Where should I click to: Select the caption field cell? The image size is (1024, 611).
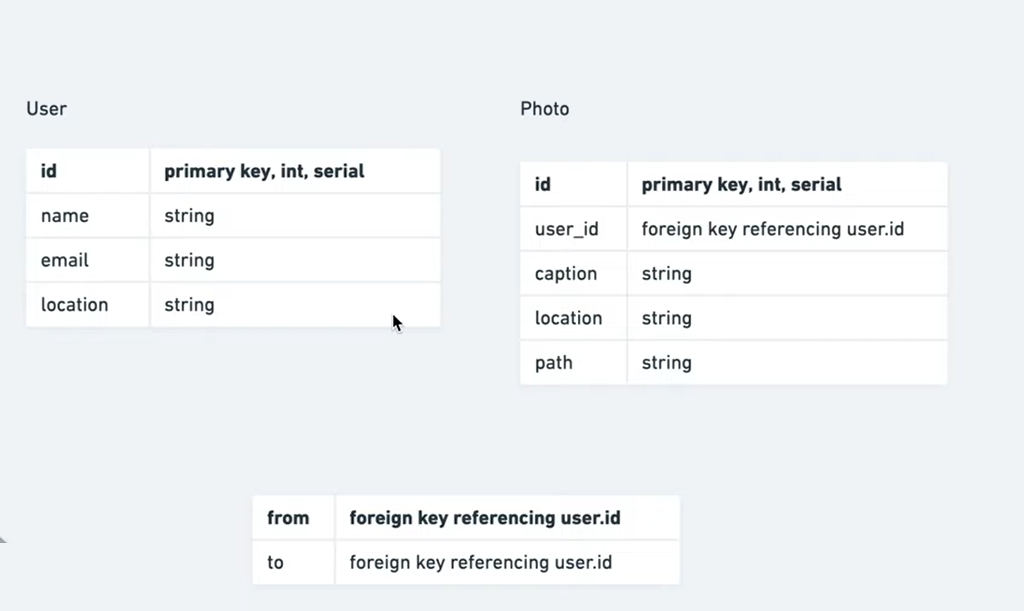pos(573,274)
